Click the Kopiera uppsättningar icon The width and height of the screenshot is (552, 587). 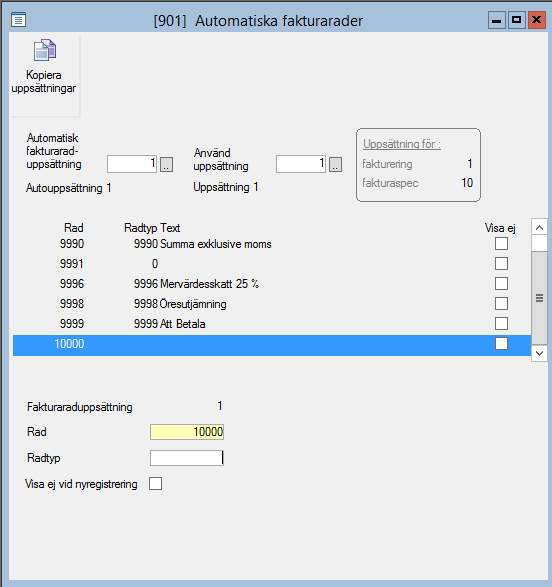tap(45, 51)
